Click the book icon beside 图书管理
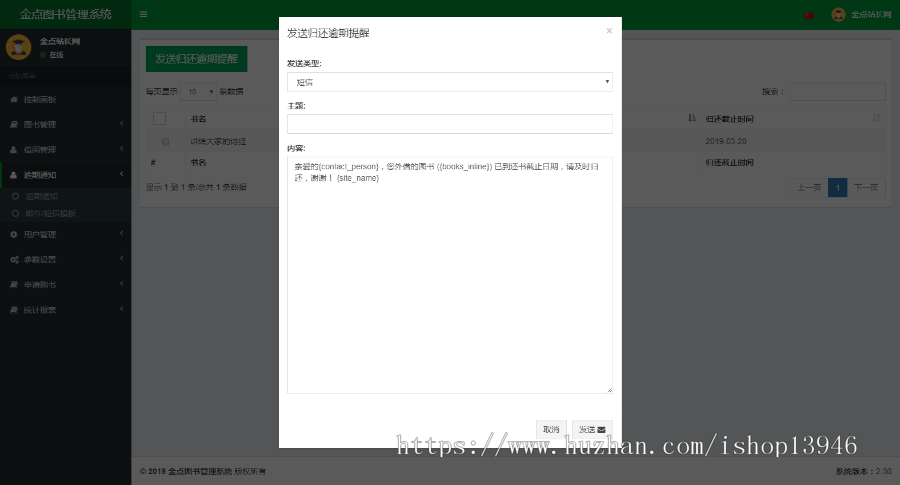The image size is (900, 485). 14,124
